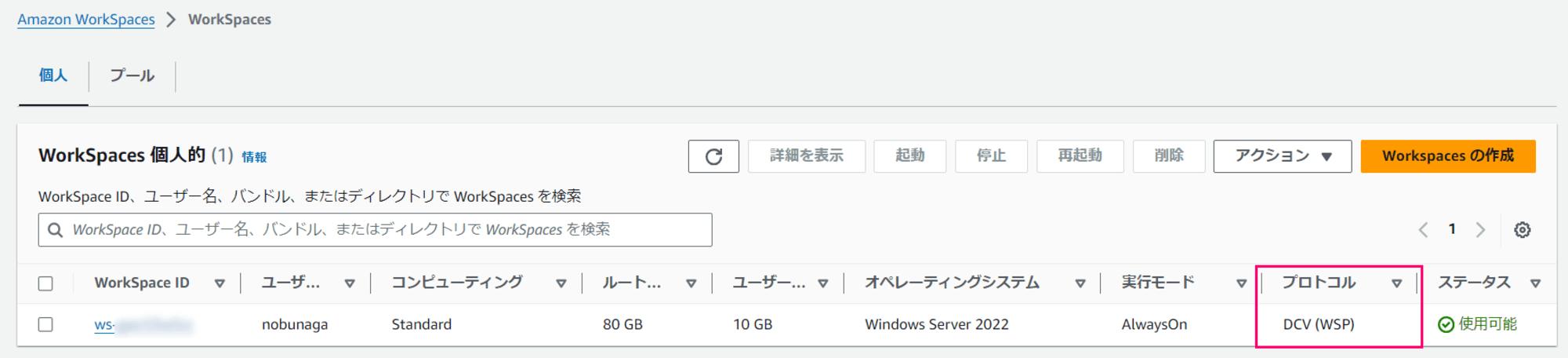1568x358 pixels.
Task: Toggle the select-all header checkbox
Action: tap(45, 283)
